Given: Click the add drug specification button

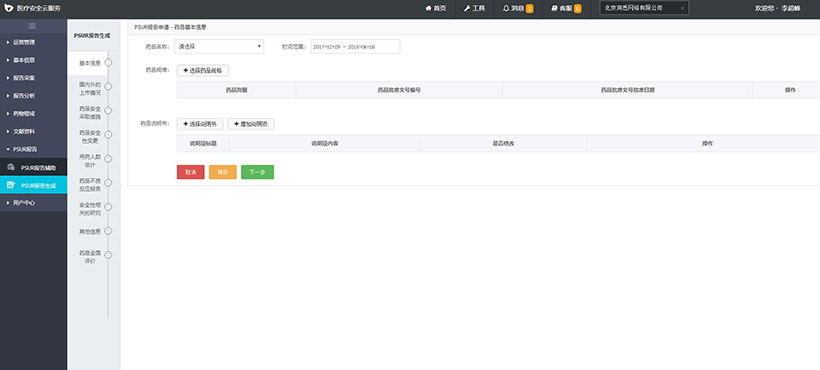Looking at the screenshot, I should 202,70.
